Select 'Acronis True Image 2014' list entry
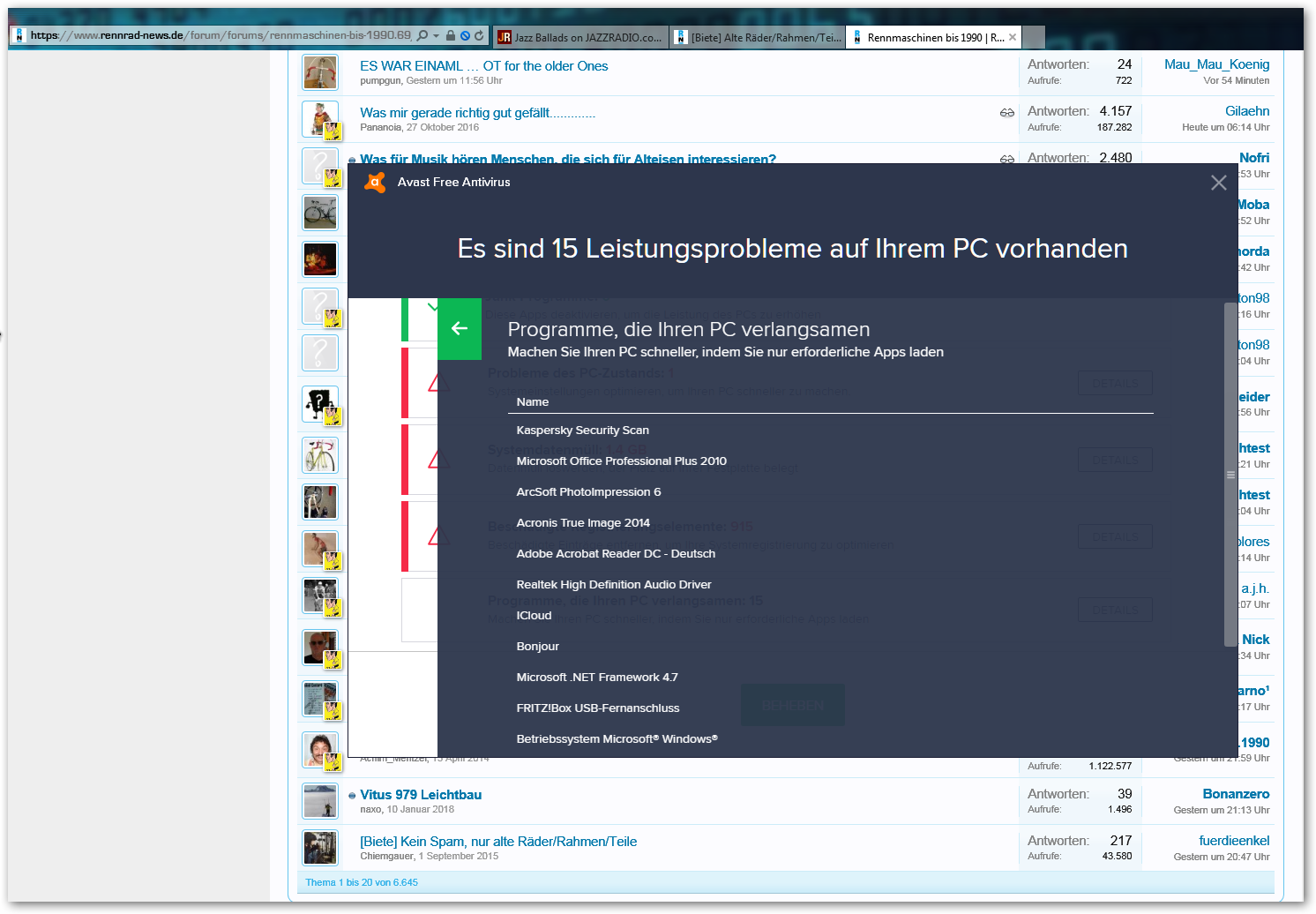The width and height of the screenshot is (1316, 914). [583, 523]
